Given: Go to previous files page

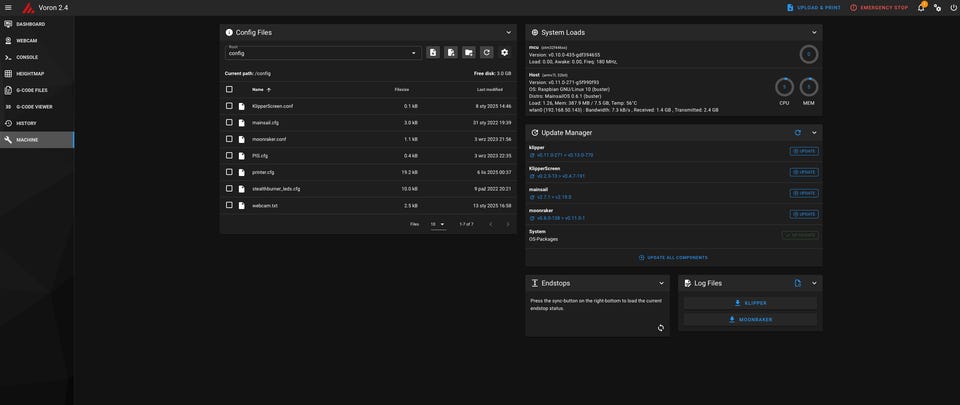Looking at the screenshot, I should [490, 225].
